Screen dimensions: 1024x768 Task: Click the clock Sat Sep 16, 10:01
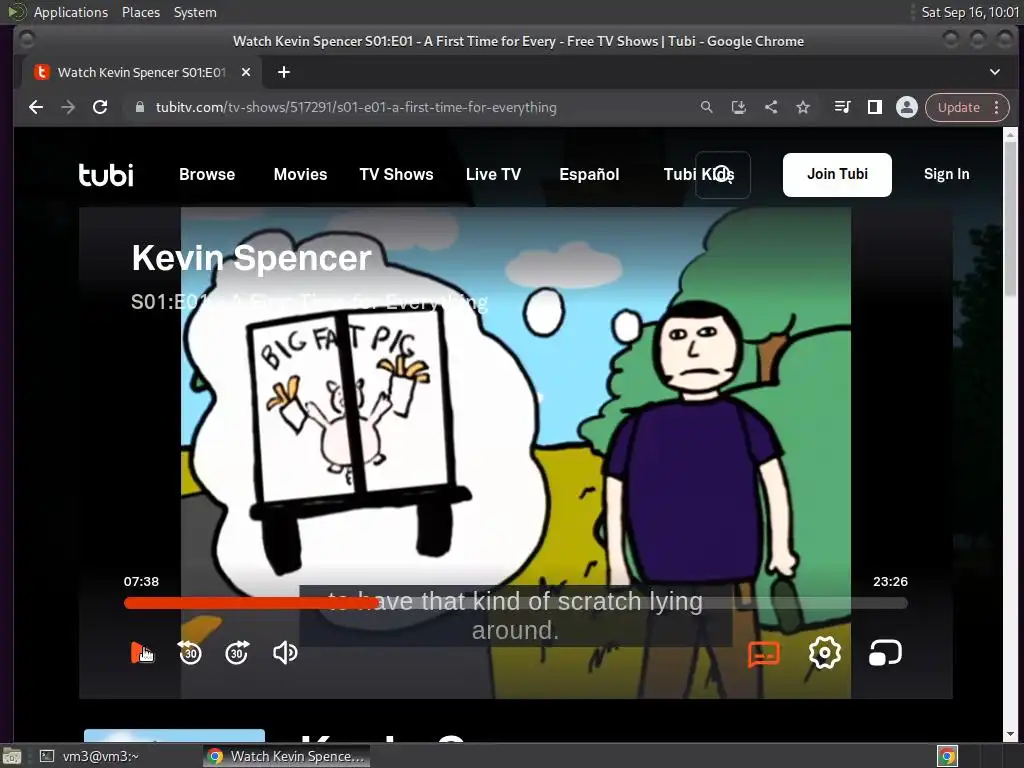(x=970, y=12)
